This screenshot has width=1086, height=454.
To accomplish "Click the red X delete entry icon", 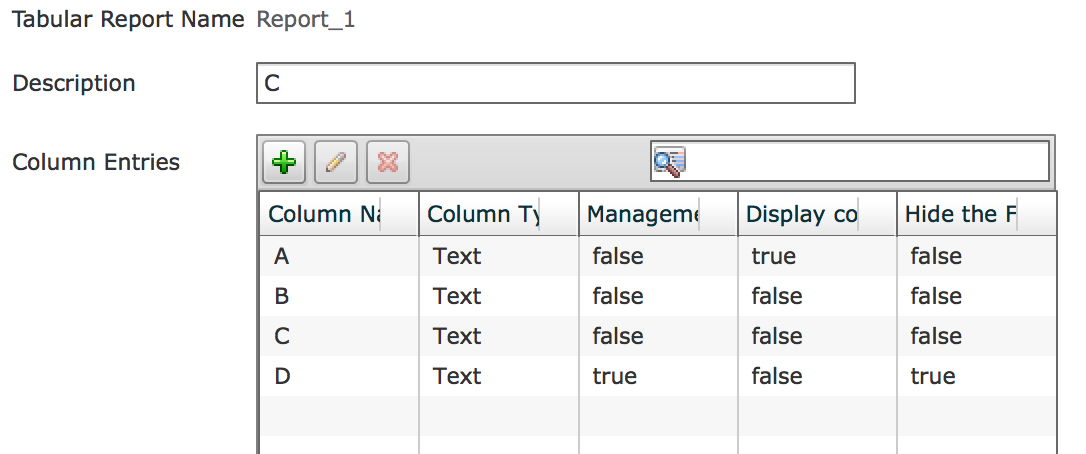I will click(388, 162).
